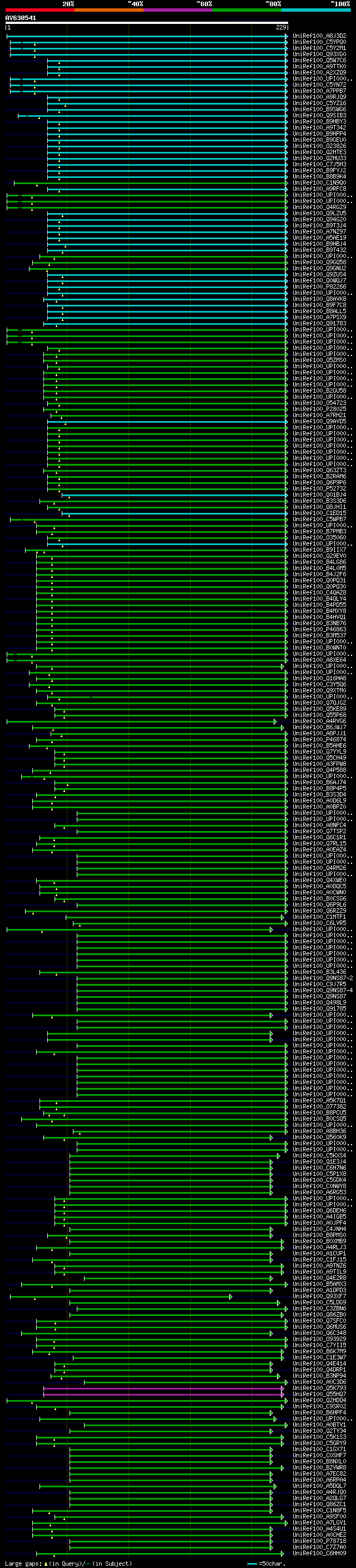Select hit label UniRef100_B3L436
The width and height of the screenshot is (356, 1568).
click(x=319, y=972)
